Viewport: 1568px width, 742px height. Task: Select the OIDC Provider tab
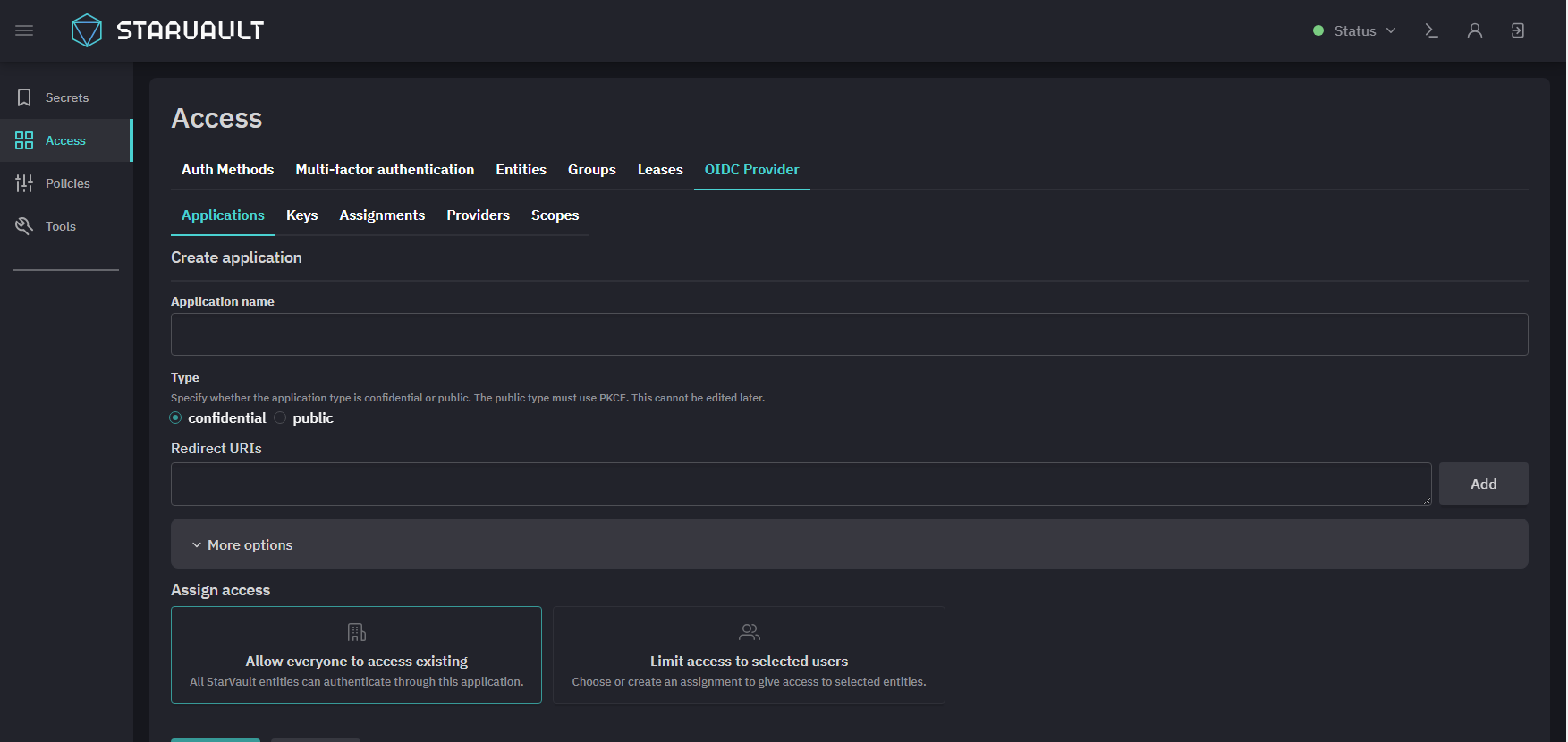pyautogui.click(x=752, y=170)
